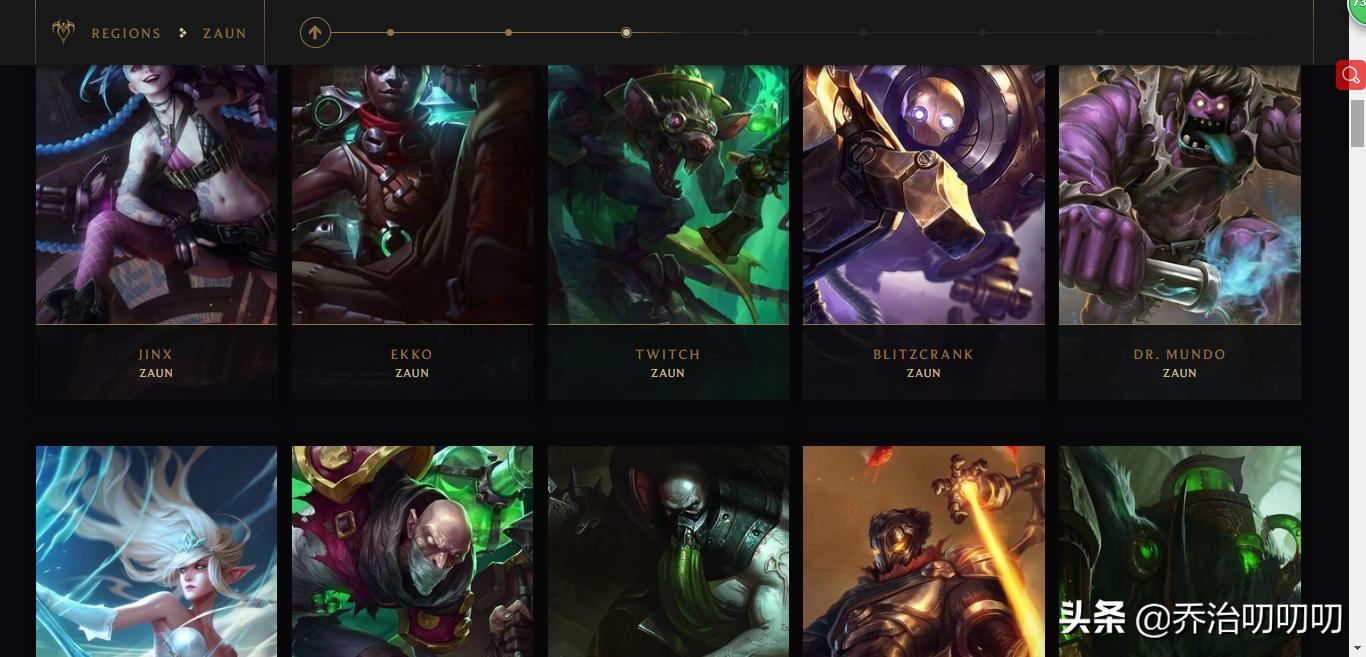Image resolution: width=1366 pixels, height=657 pixels.
Task: Open the Blitzcrank champion card
Action: 924,232
